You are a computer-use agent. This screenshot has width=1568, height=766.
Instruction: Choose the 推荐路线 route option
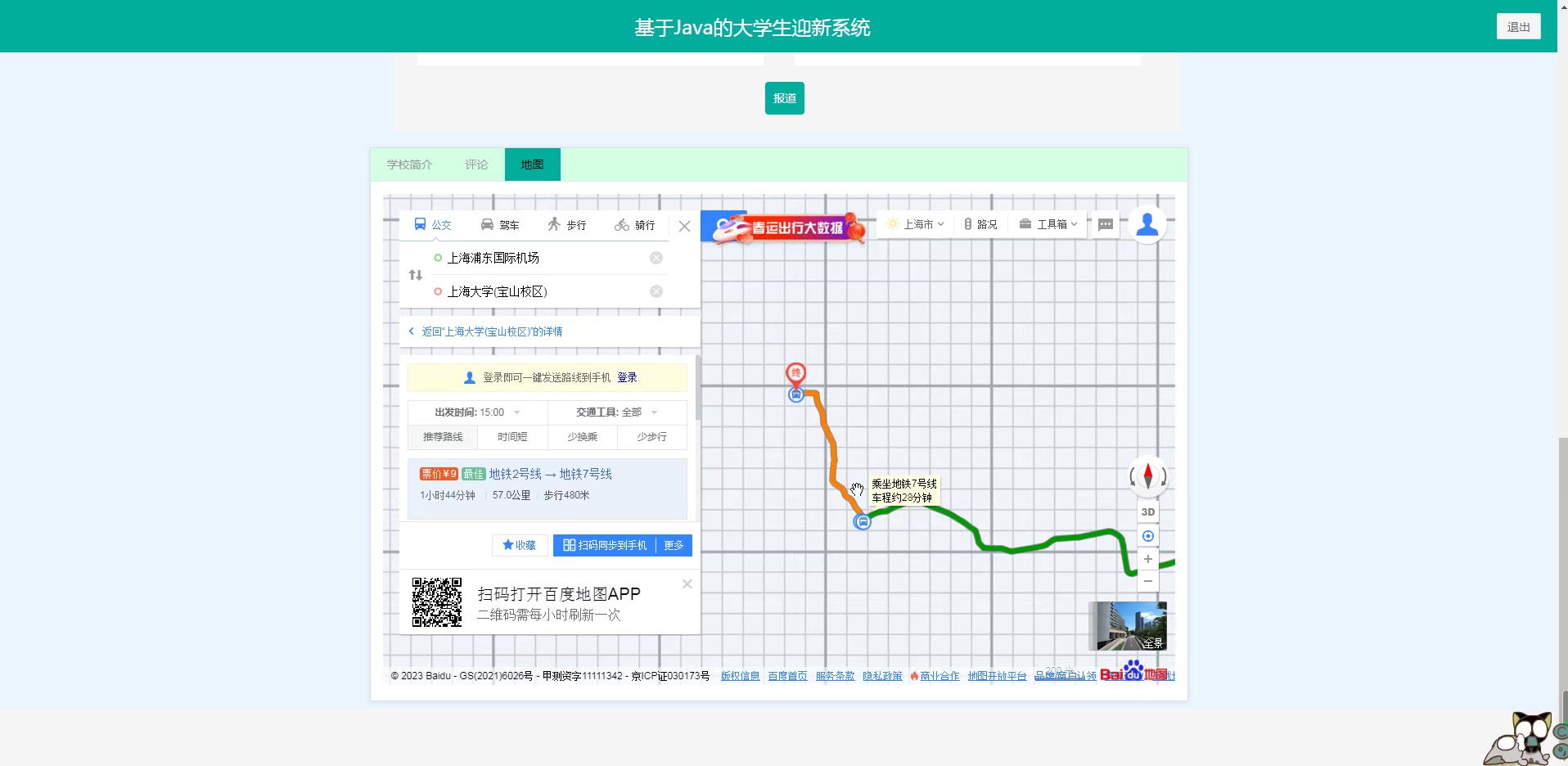coord(443,437)
